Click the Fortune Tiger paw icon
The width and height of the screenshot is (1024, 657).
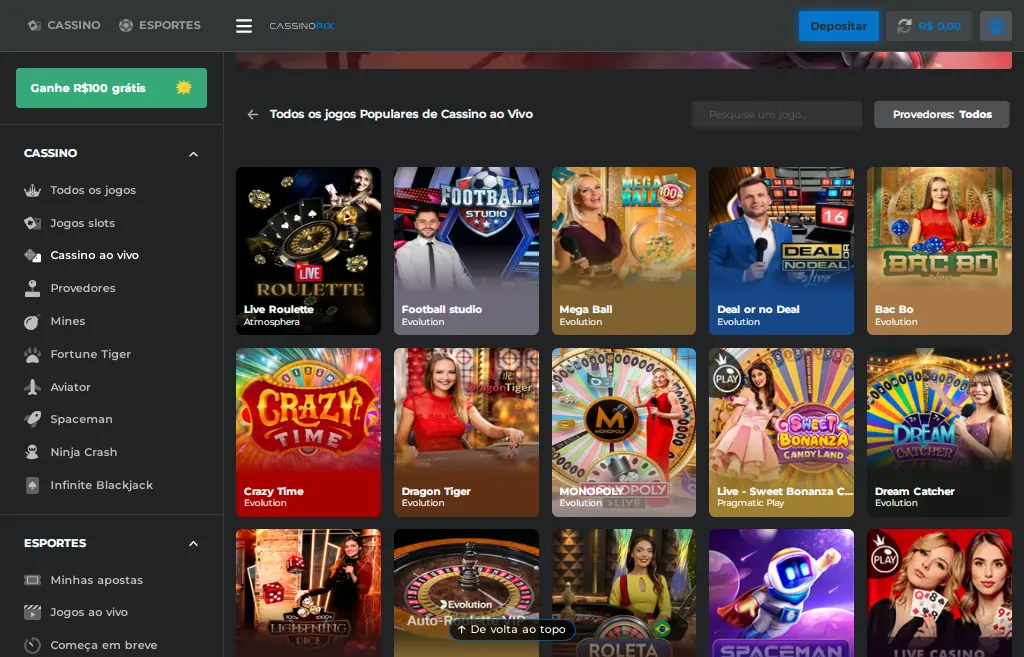tap(32, 354)
